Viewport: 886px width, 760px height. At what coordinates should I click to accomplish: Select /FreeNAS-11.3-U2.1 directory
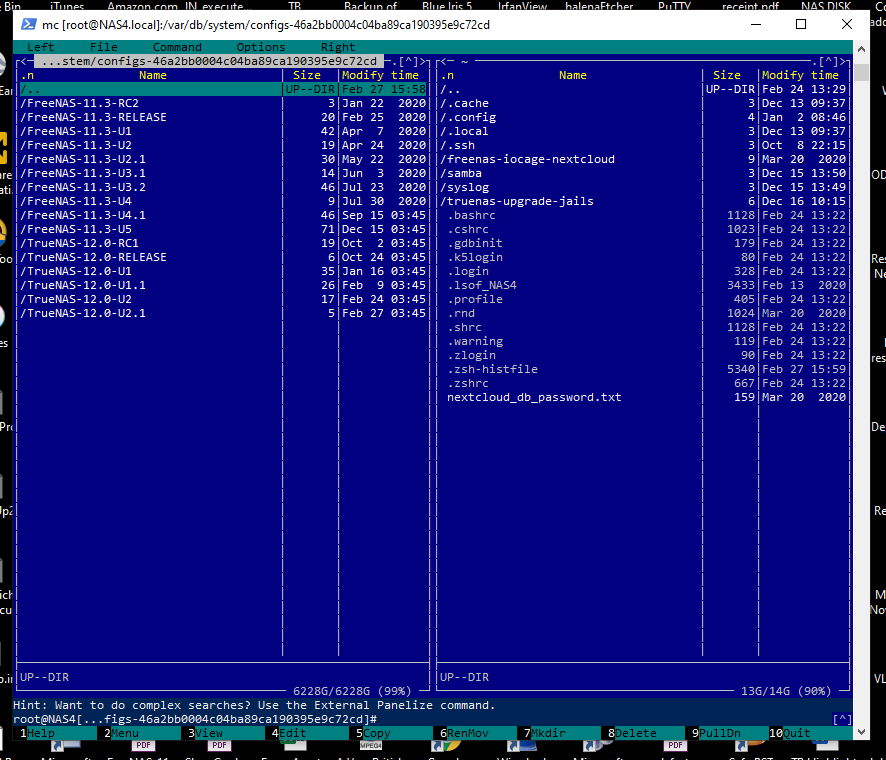[x=223, y=159]
